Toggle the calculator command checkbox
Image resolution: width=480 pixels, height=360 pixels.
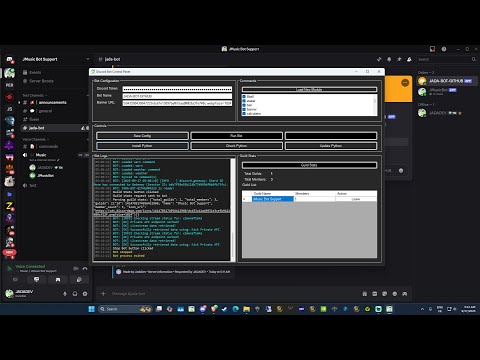244,114
